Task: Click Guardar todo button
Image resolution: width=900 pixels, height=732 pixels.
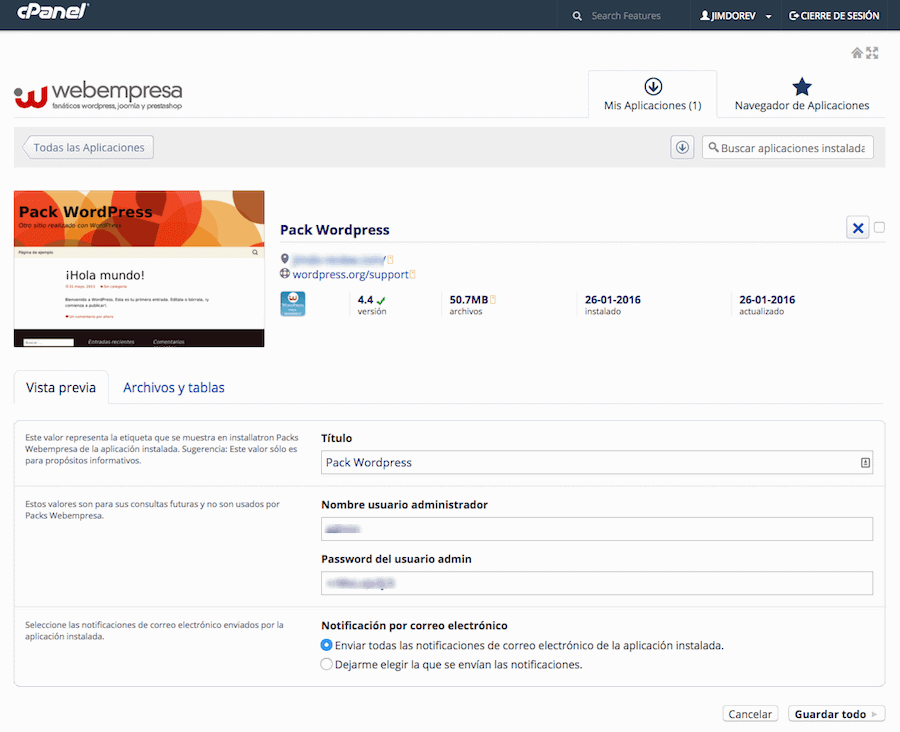Action: [x=836, y=714]
